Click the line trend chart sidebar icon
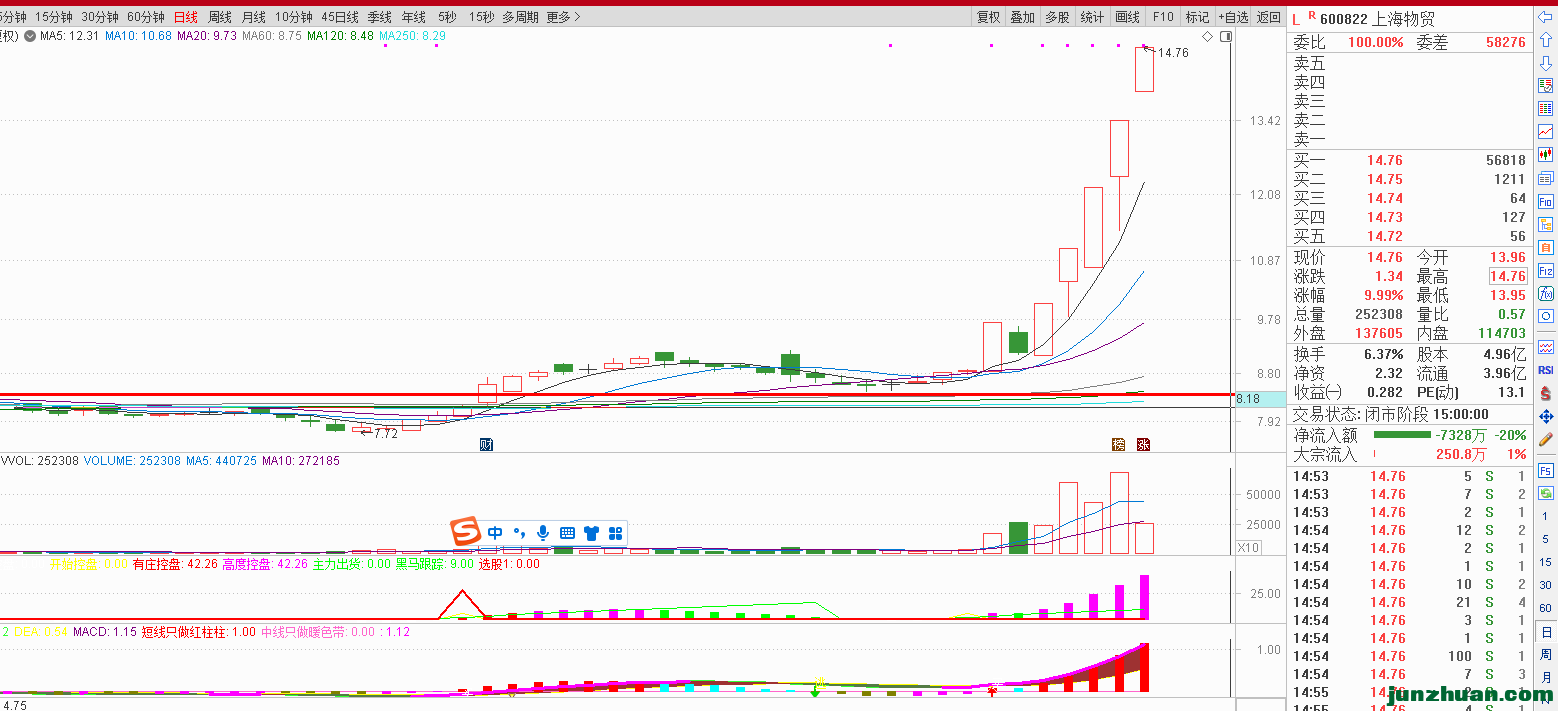Viewport: 1558px width, 711px height. point(1546,131)
